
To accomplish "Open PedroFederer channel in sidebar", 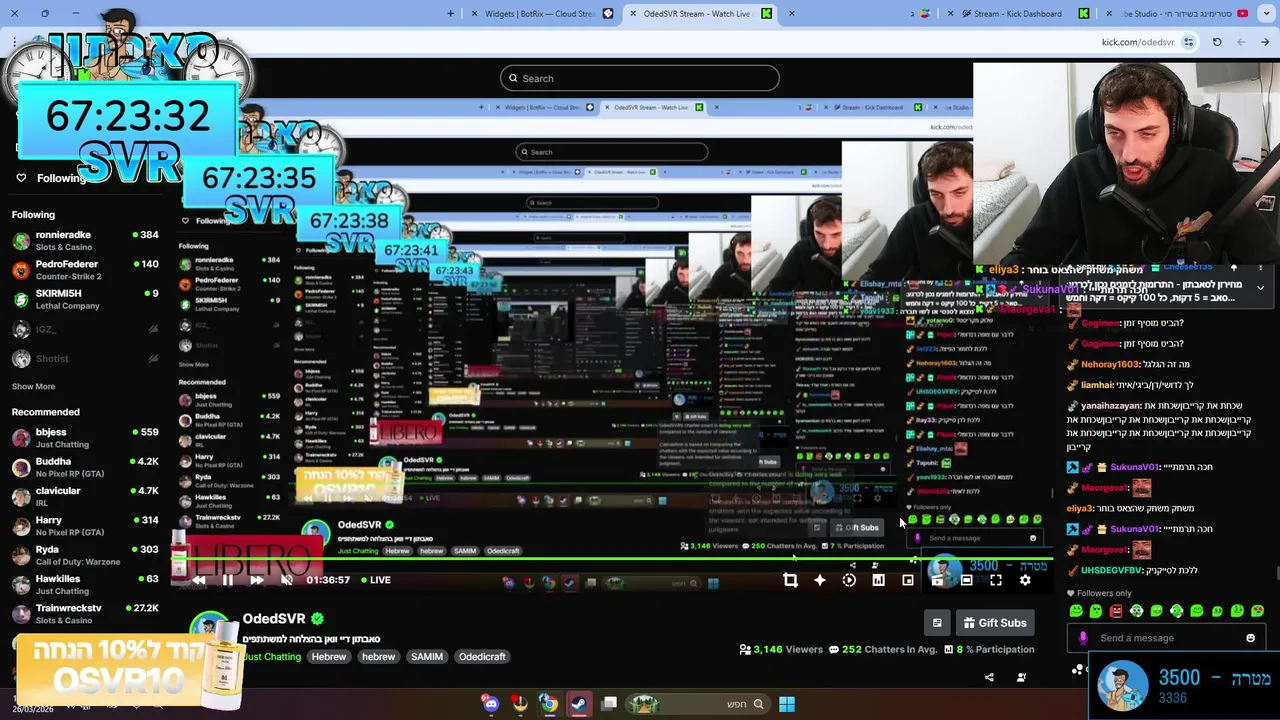I will point(85,270).
